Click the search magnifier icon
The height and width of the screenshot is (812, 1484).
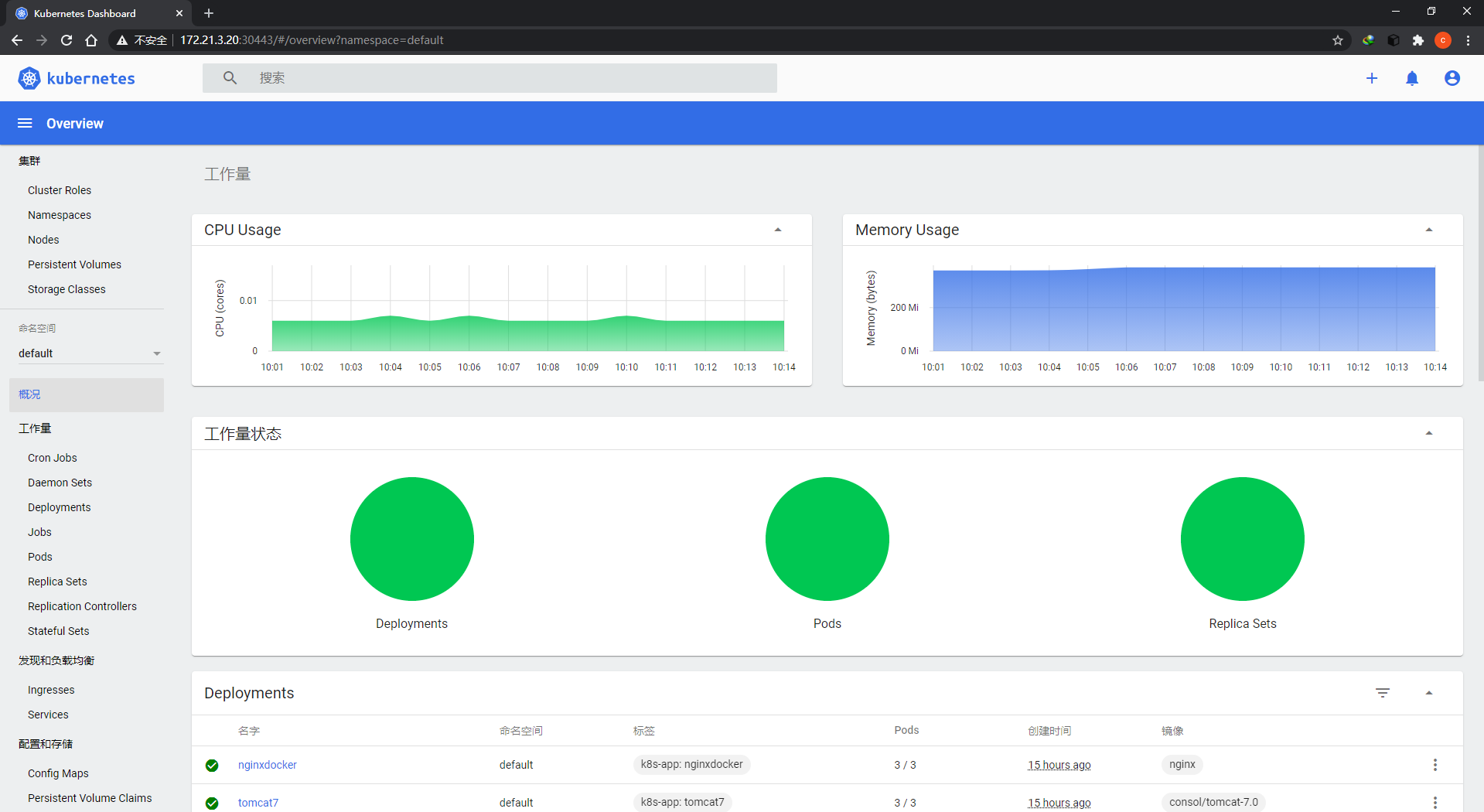(230, 78)
